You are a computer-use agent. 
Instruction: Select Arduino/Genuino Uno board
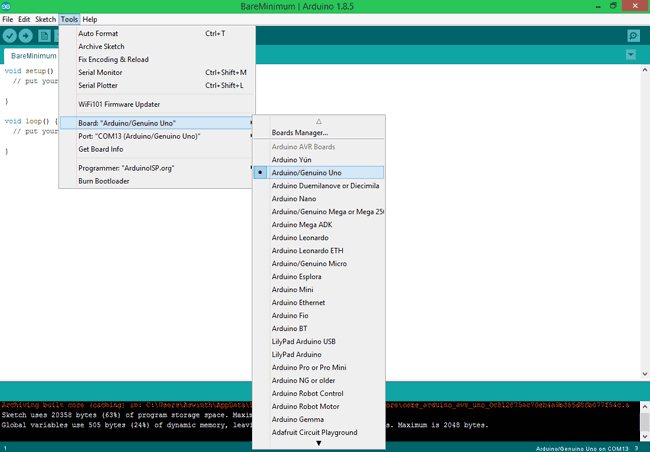pos(319,173)
